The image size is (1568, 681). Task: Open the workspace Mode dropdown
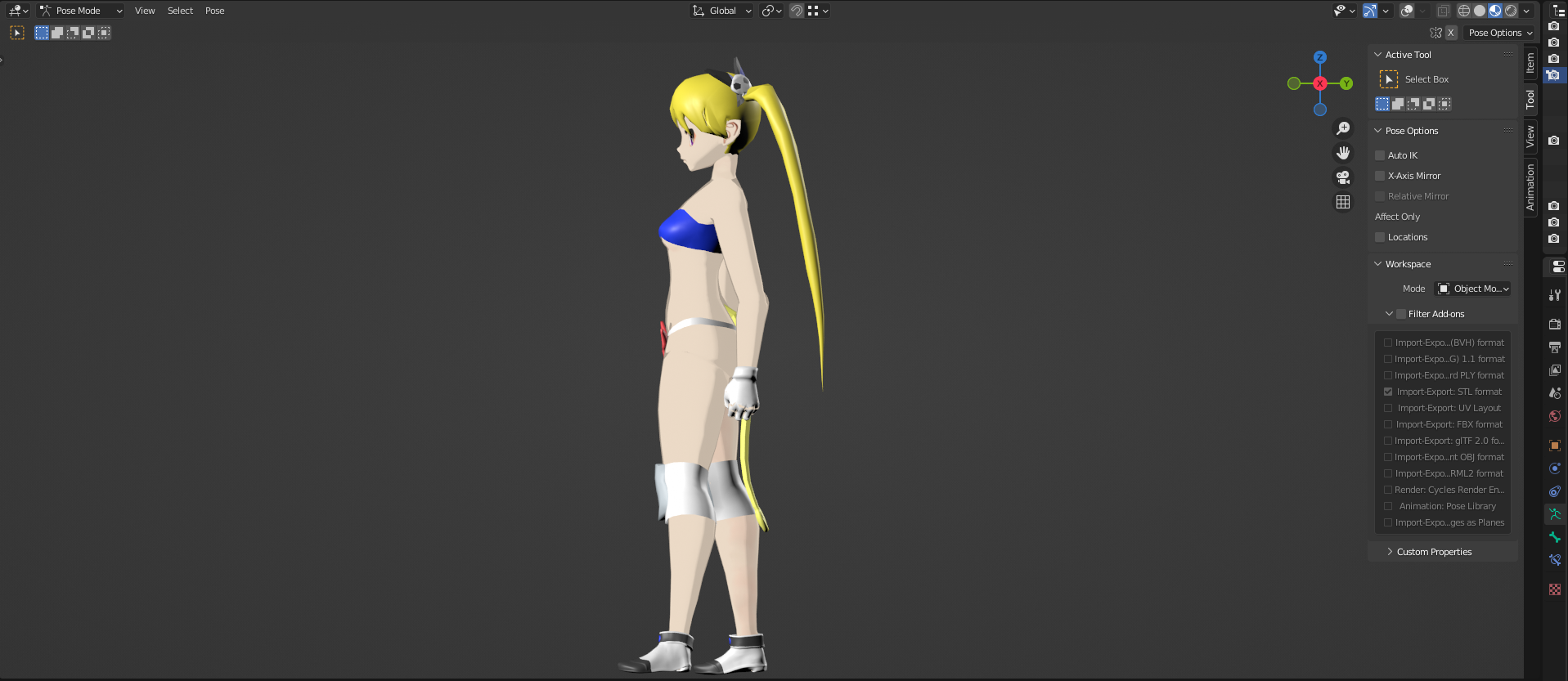[x=1473, y=289]
